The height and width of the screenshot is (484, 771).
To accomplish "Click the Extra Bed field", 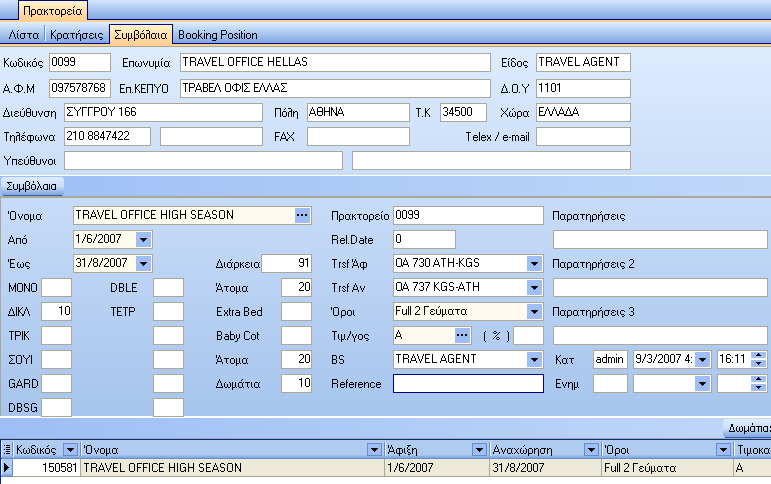I will click(x=297, y=311).
